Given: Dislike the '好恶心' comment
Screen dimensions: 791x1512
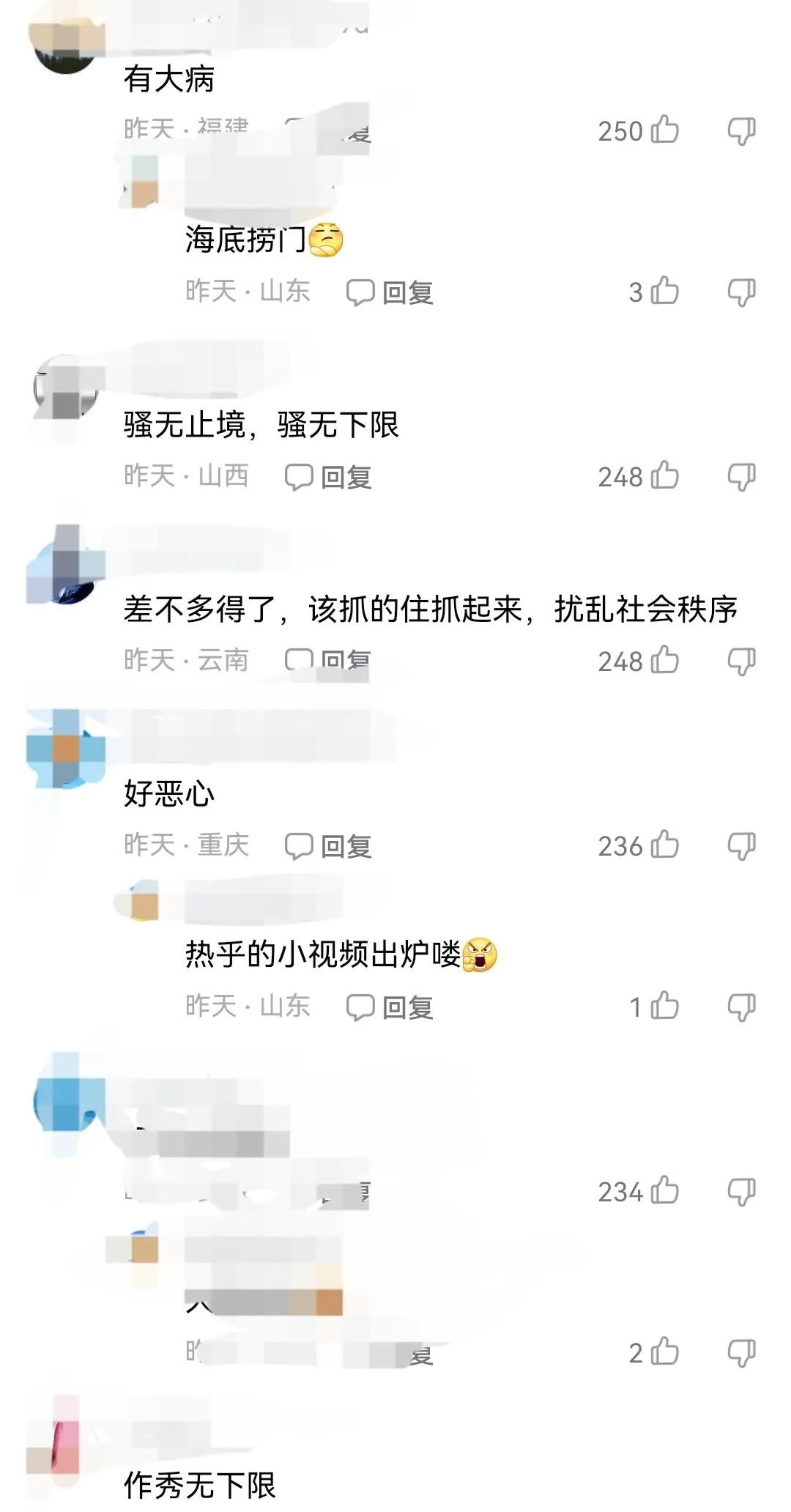Looking at the screenshot, I should pyautogui.click(x=741, y=846).
